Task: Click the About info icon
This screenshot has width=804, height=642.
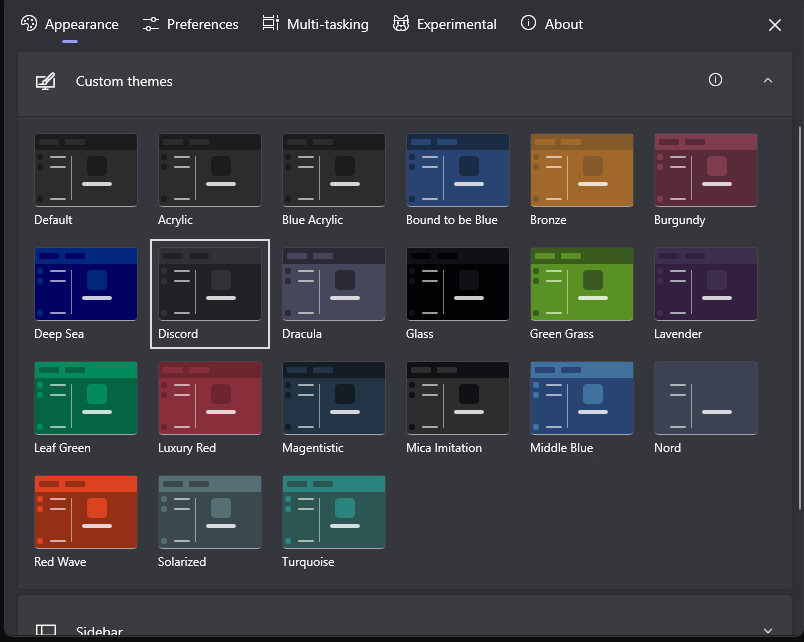Action: [x=528, y=23]
